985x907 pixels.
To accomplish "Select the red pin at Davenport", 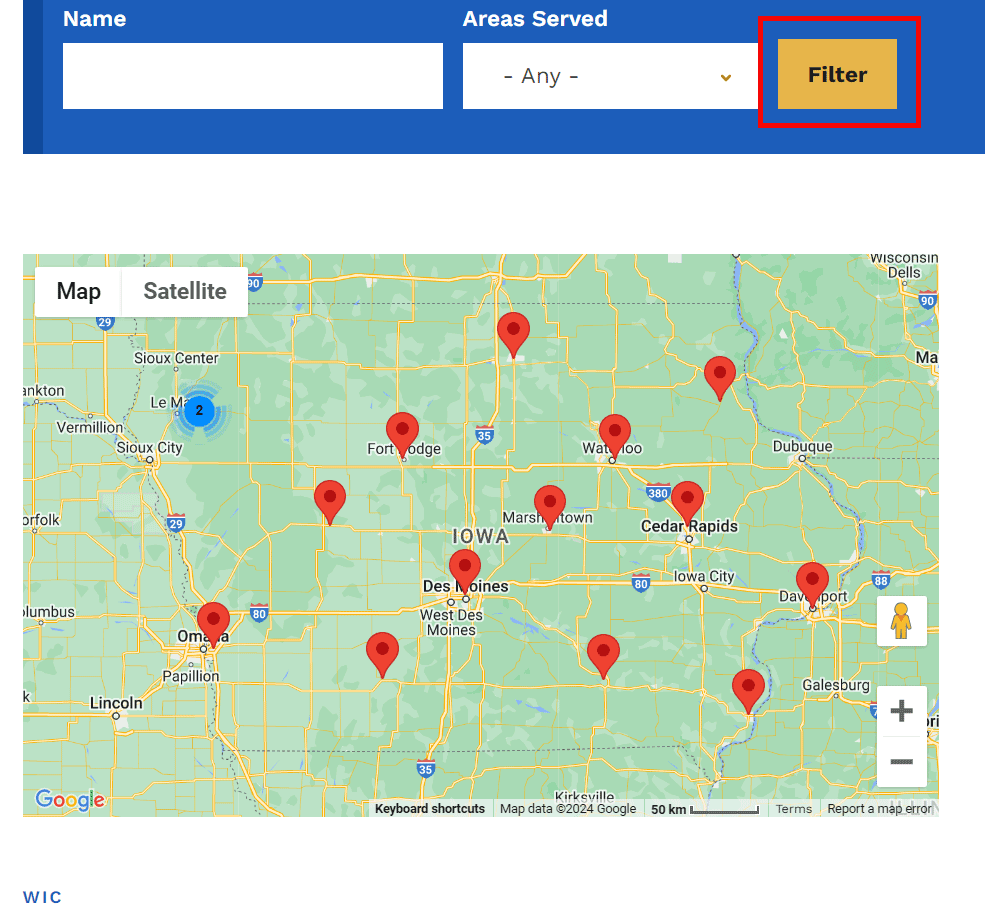I will click(812, 586).
